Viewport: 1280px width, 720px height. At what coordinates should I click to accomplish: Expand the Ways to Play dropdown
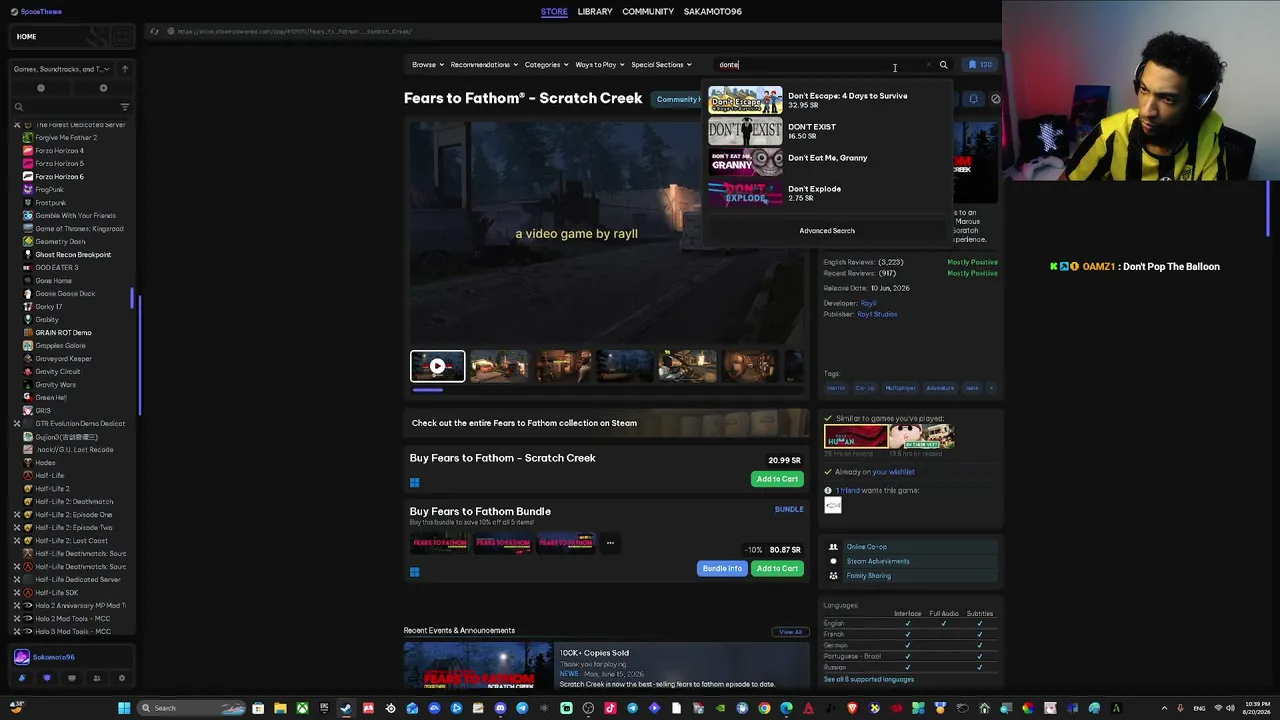pos(599,65)
